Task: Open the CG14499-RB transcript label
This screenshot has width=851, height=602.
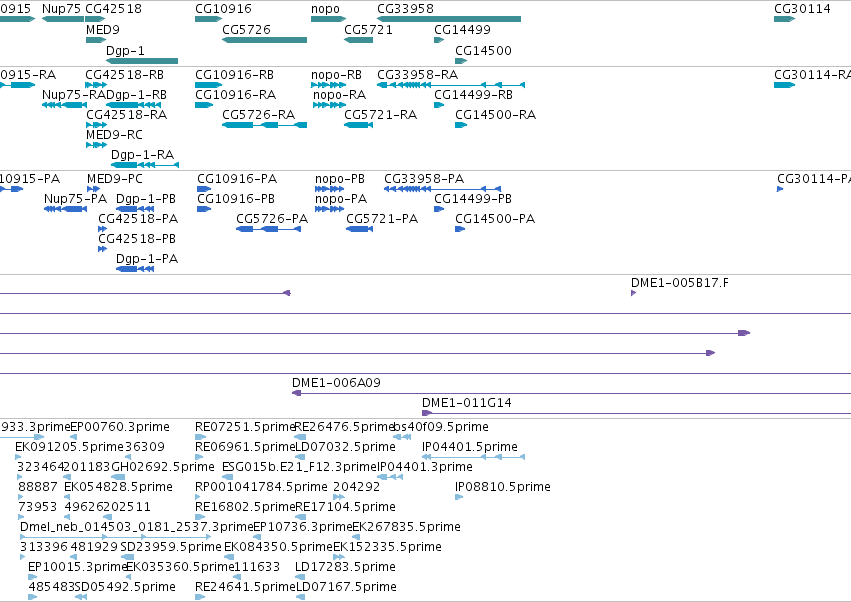Action: tap(473, 94)
